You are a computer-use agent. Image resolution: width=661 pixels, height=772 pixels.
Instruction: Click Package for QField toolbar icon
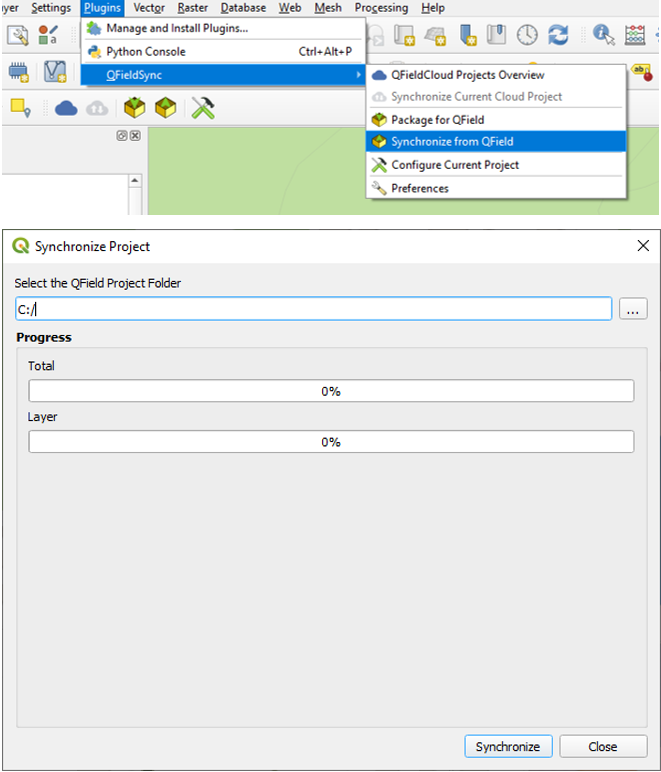click(134, 107)
